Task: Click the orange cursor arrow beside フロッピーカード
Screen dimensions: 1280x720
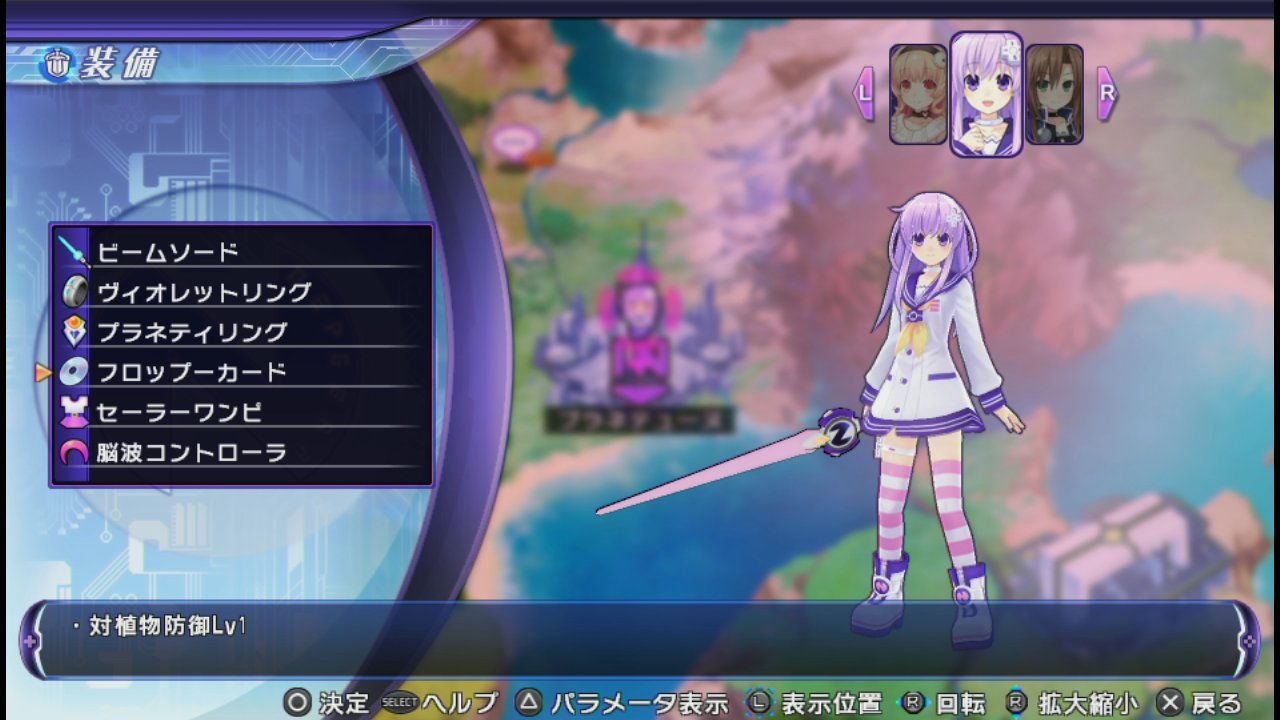Action: (43, 372)
